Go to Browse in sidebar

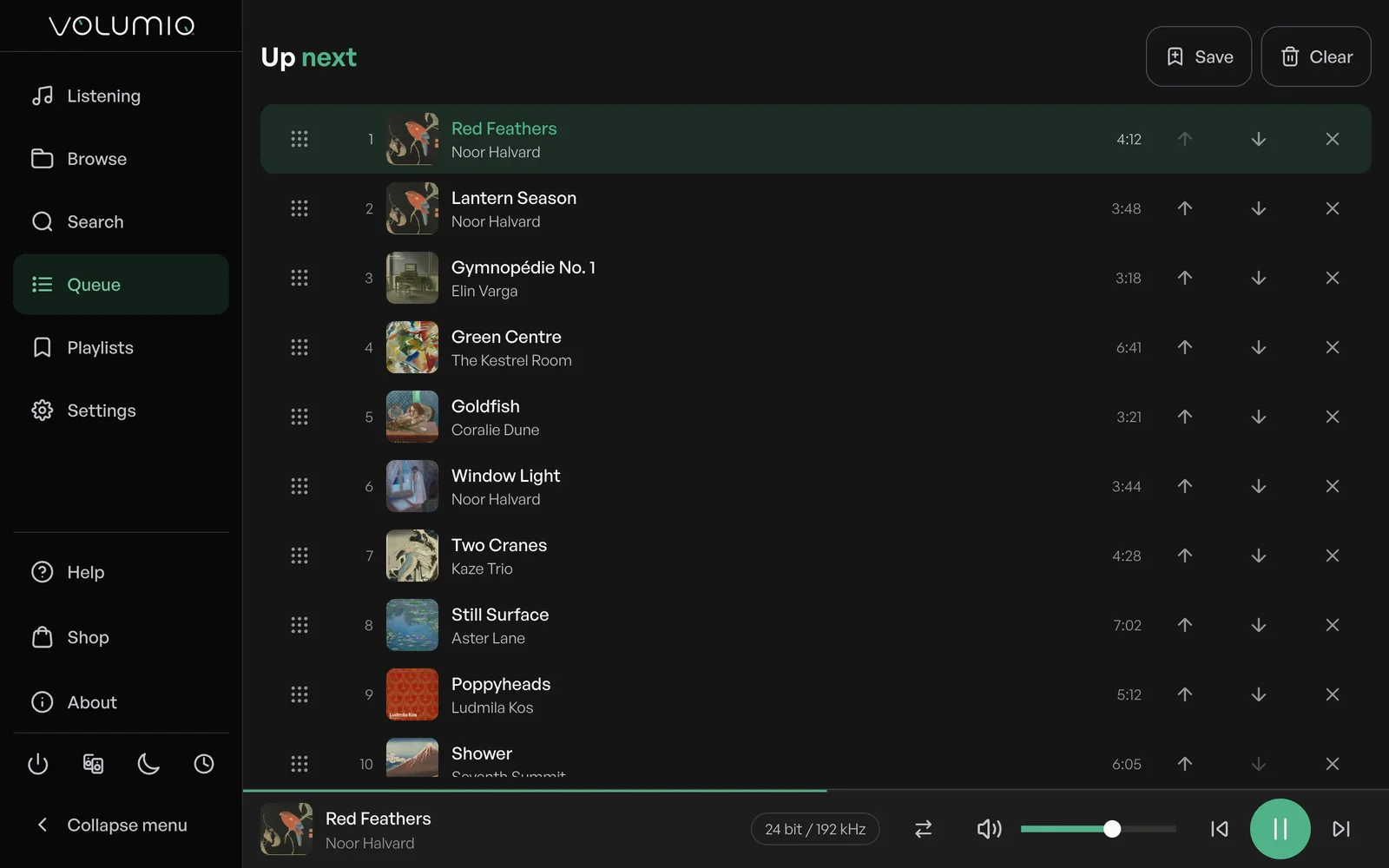pos(121,159)
